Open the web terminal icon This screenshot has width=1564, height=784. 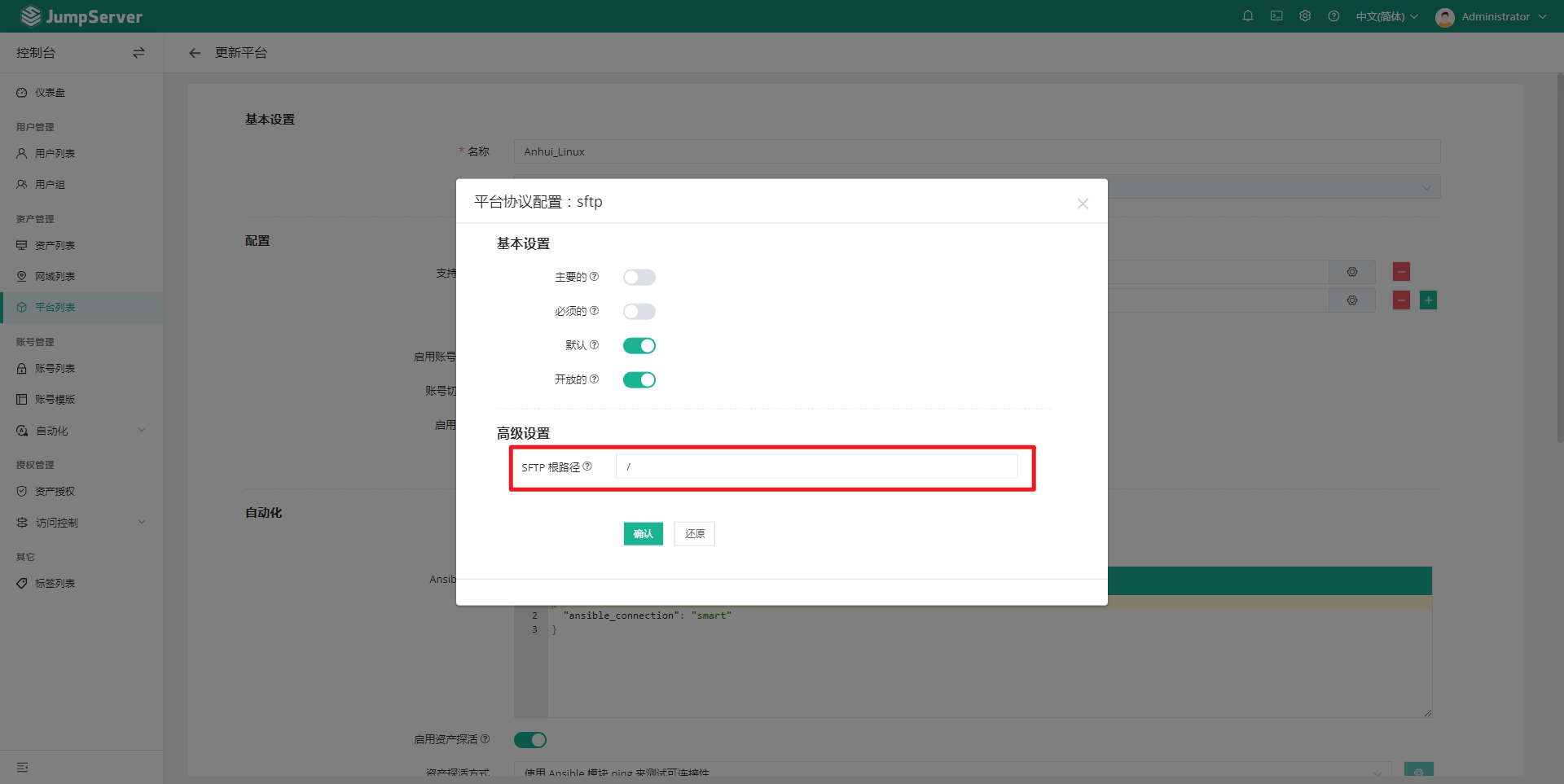1276,16
